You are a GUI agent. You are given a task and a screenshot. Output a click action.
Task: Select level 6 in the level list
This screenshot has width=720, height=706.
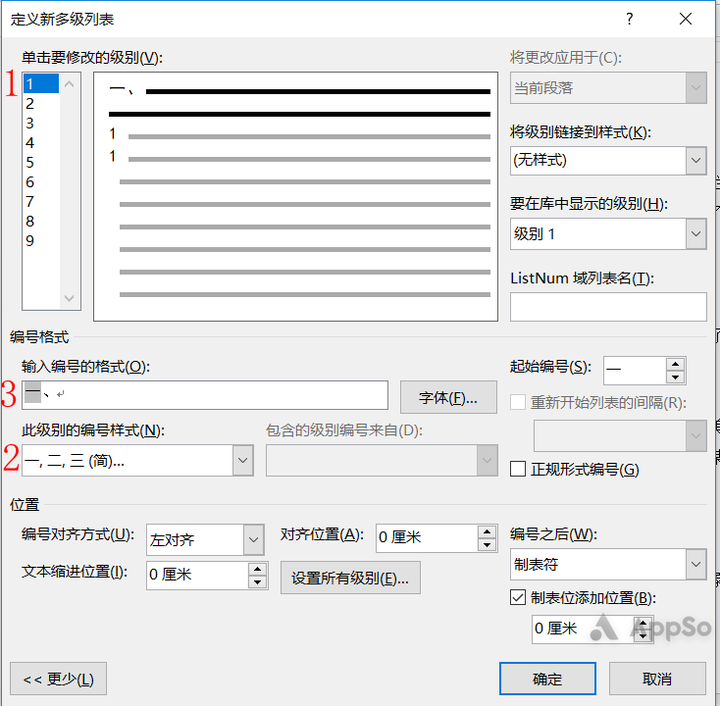(x=41, y=182)
